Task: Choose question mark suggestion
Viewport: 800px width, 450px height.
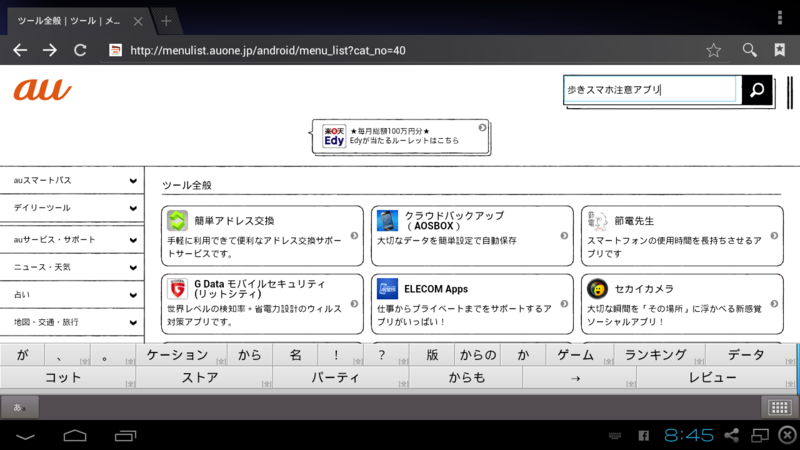Action: coord(386,355)
